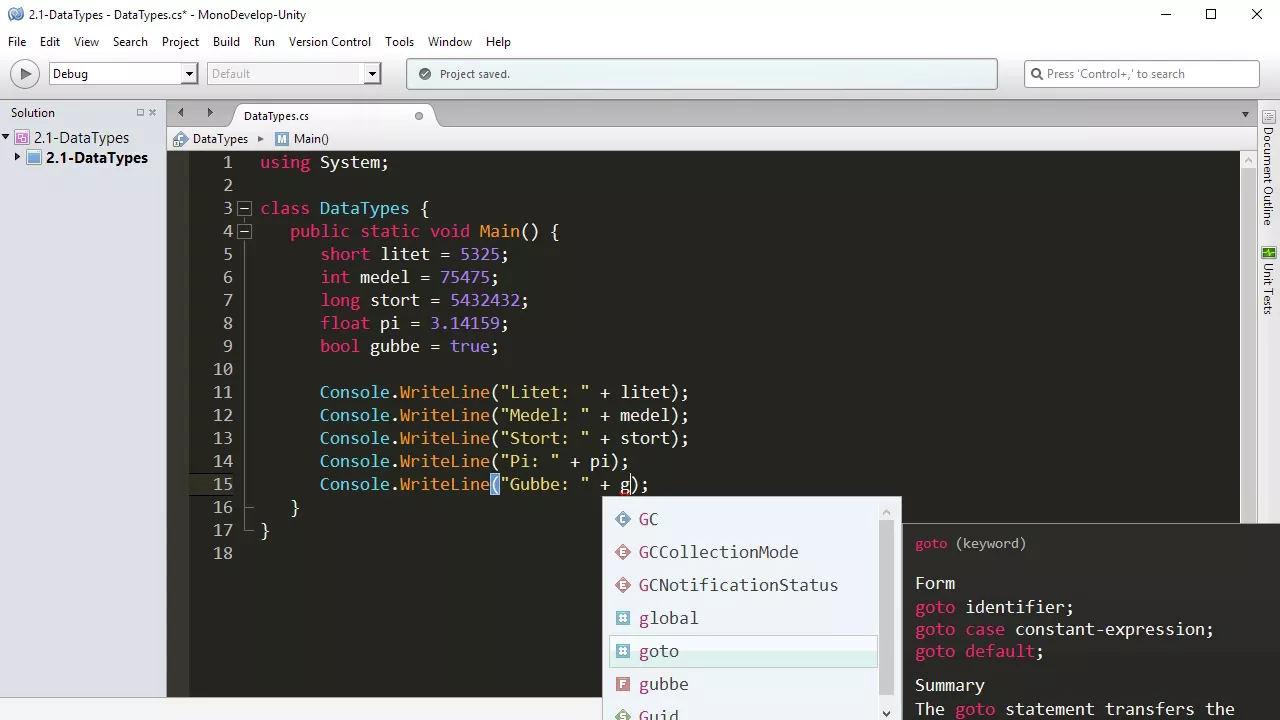The image size is (1280, 720).
Task: Open the Project menu
Action: [180, 42]
